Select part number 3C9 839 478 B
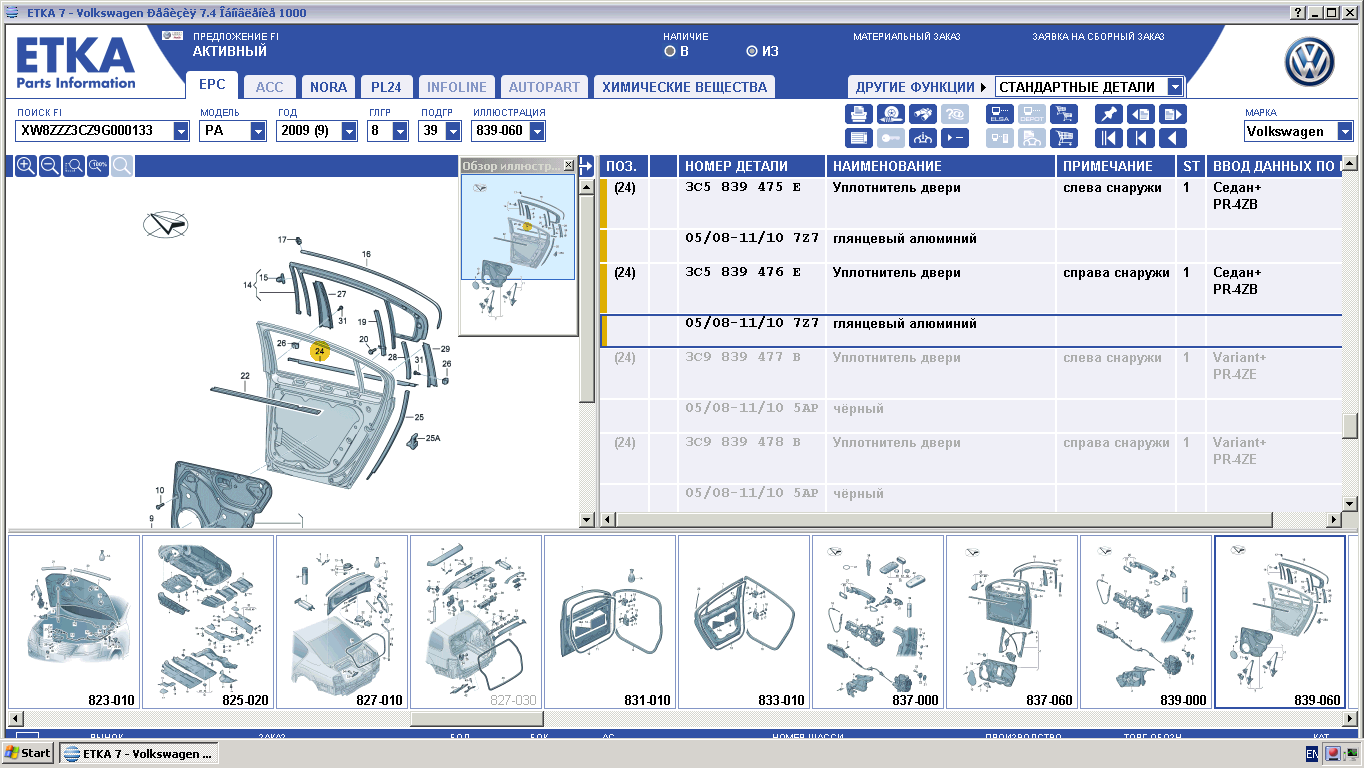The width and height of the screenshot is (1366, 769). point(743,443)
